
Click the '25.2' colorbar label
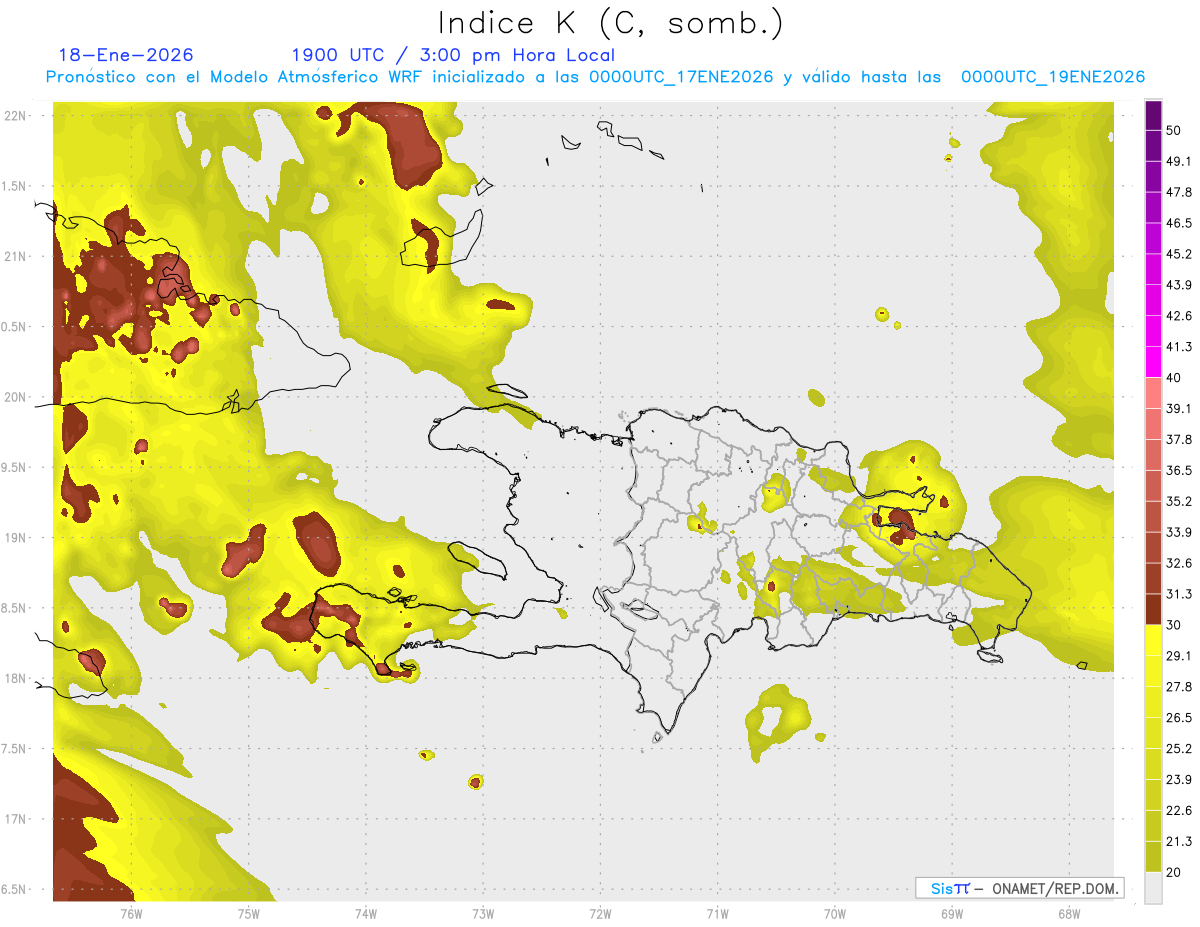point(1179,749)
